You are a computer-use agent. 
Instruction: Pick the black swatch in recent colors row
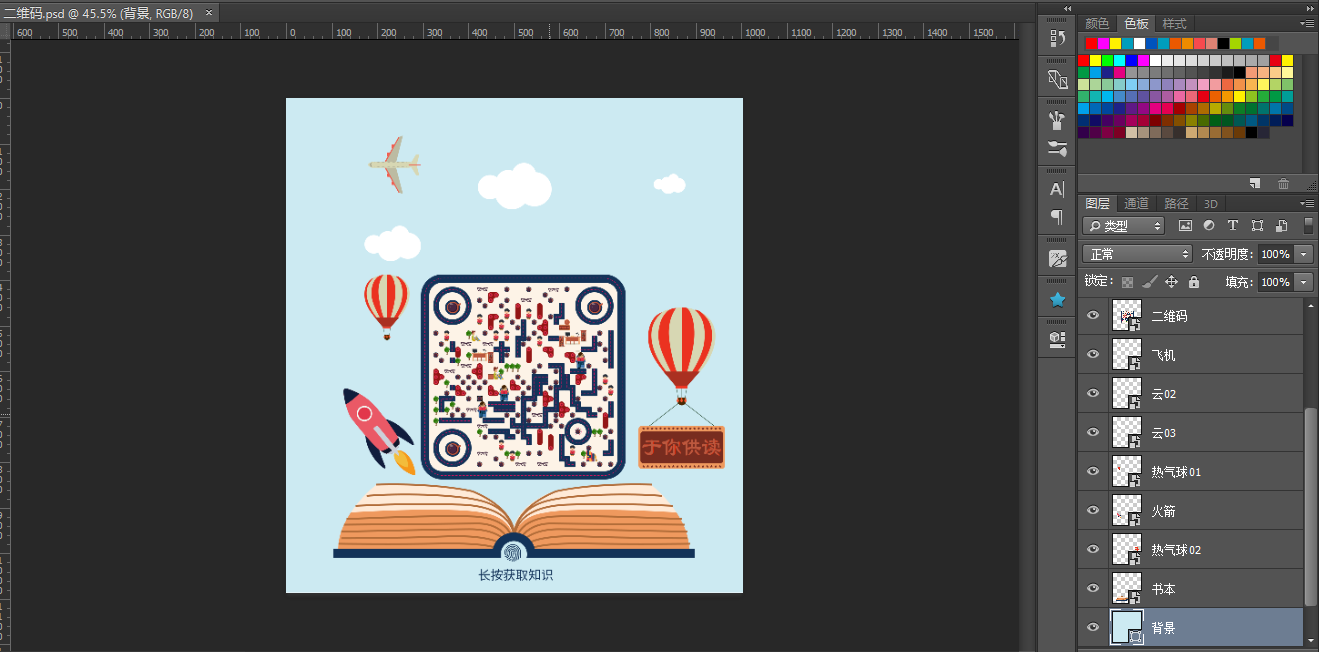(1223, 43)
